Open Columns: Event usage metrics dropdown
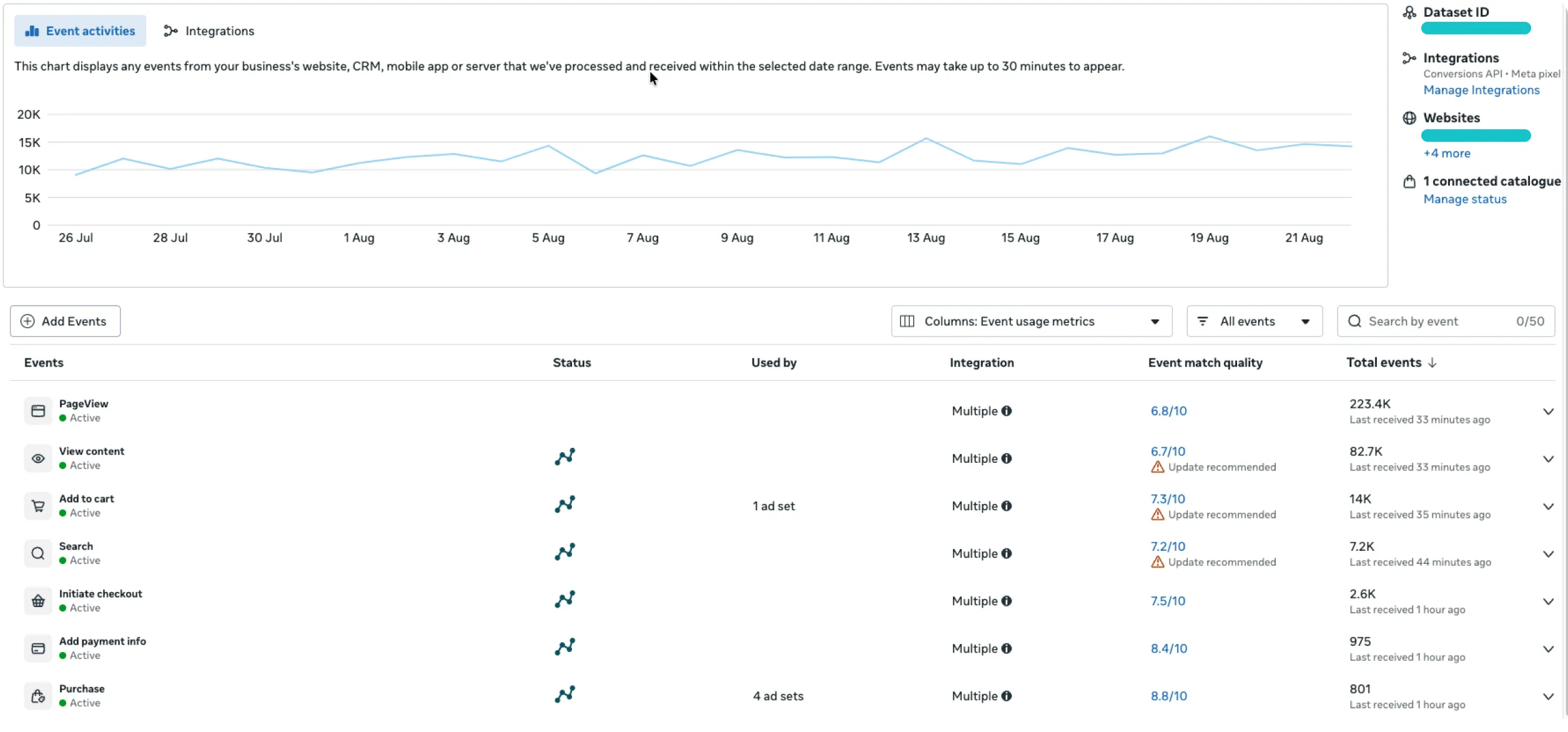This screenshot has width=1568, height=732. (1032, 321)
